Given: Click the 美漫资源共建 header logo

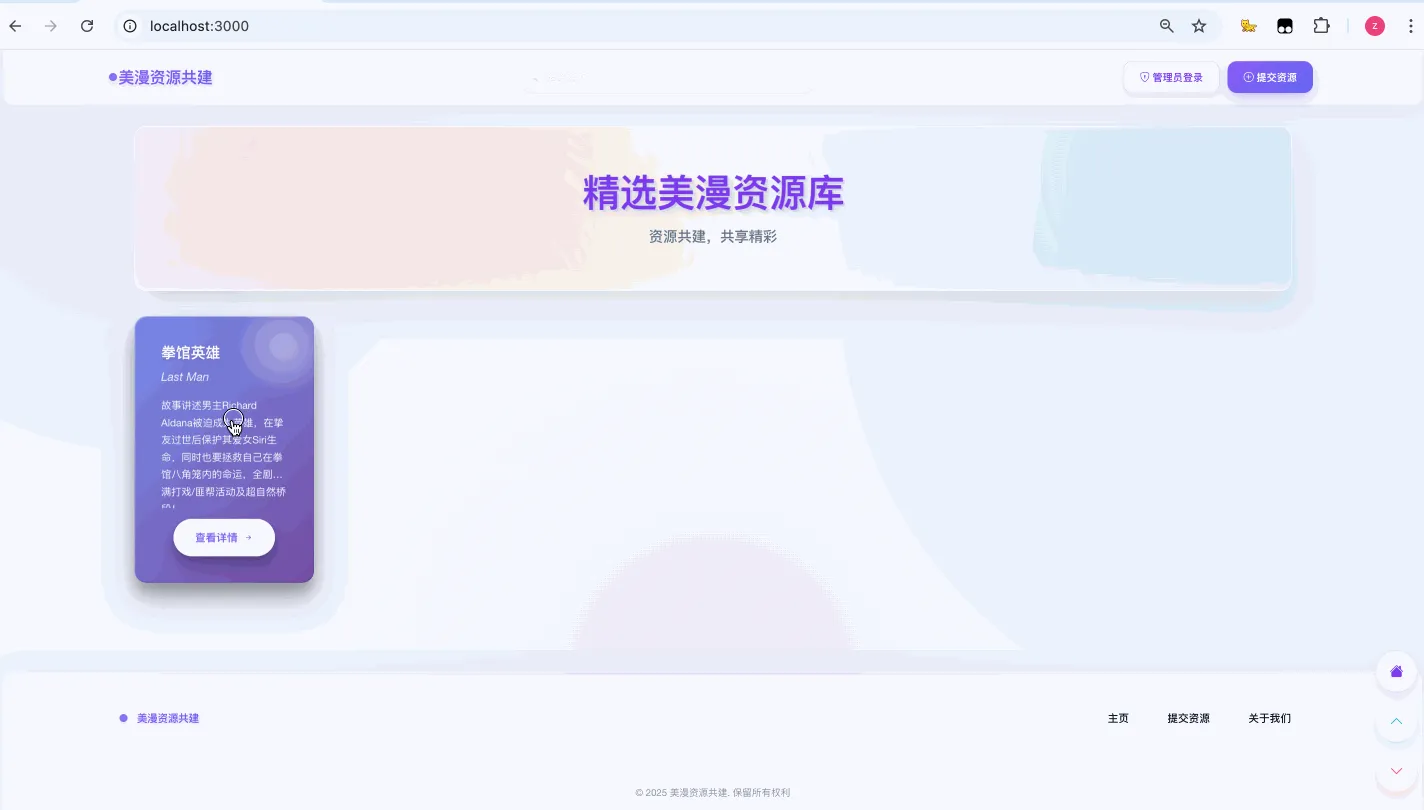Looking at the screenshot, I should point(161,77).
